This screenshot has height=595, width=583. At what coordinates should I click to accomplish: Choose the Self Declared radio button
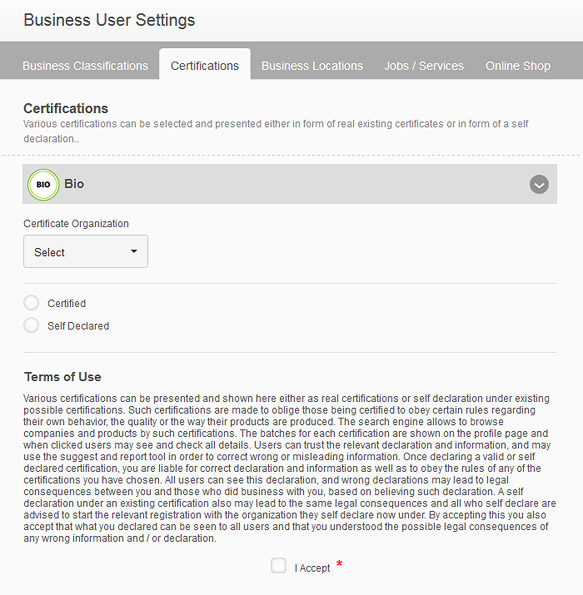[x=31, y=325]
